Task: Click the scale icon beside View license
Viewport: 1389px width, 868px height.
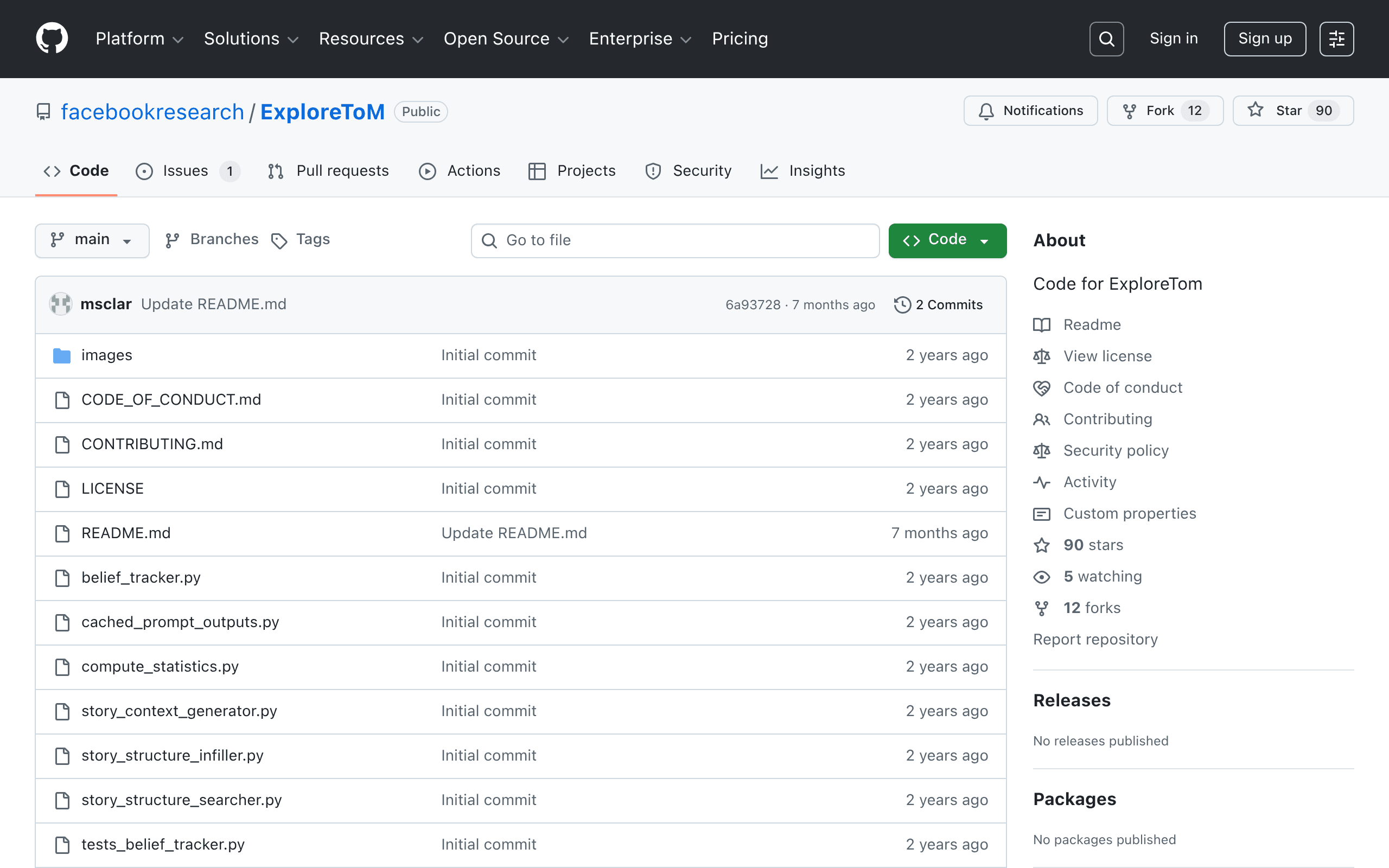Action: pyautogui.click(x=1042, y=356)
